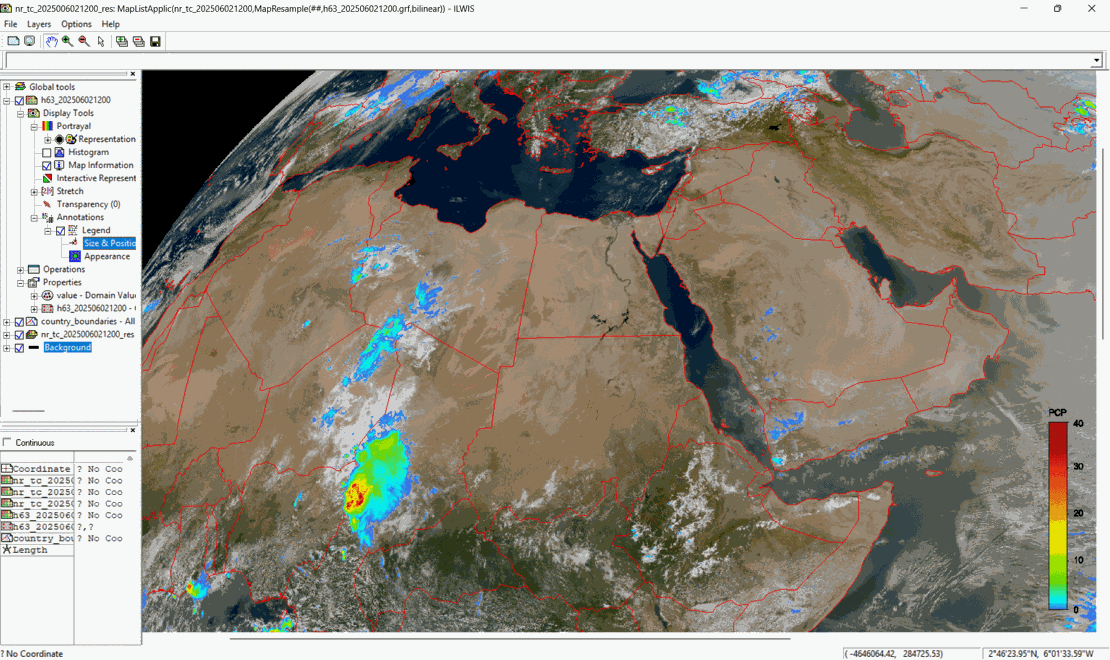1110x660 pixels.
Task: Click the Save View diskette icon
Action: (155, 41)
